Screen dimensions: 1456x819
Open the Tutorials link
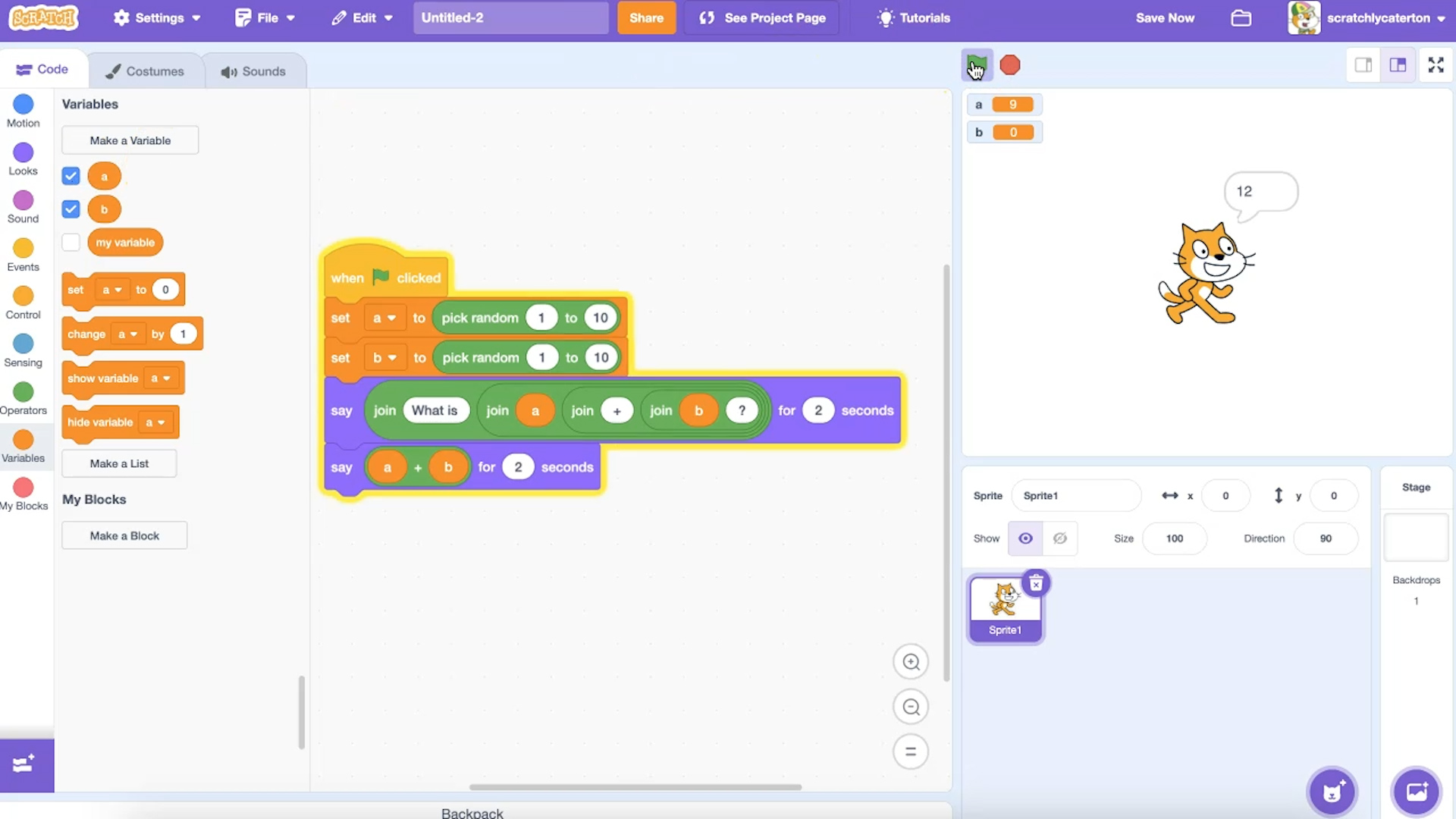914,17
